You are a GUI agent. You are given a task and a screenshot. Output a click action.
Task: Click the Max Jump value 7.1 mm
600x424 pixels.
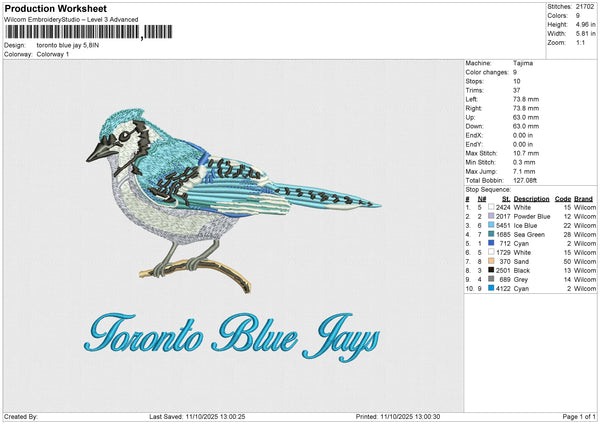524,171
